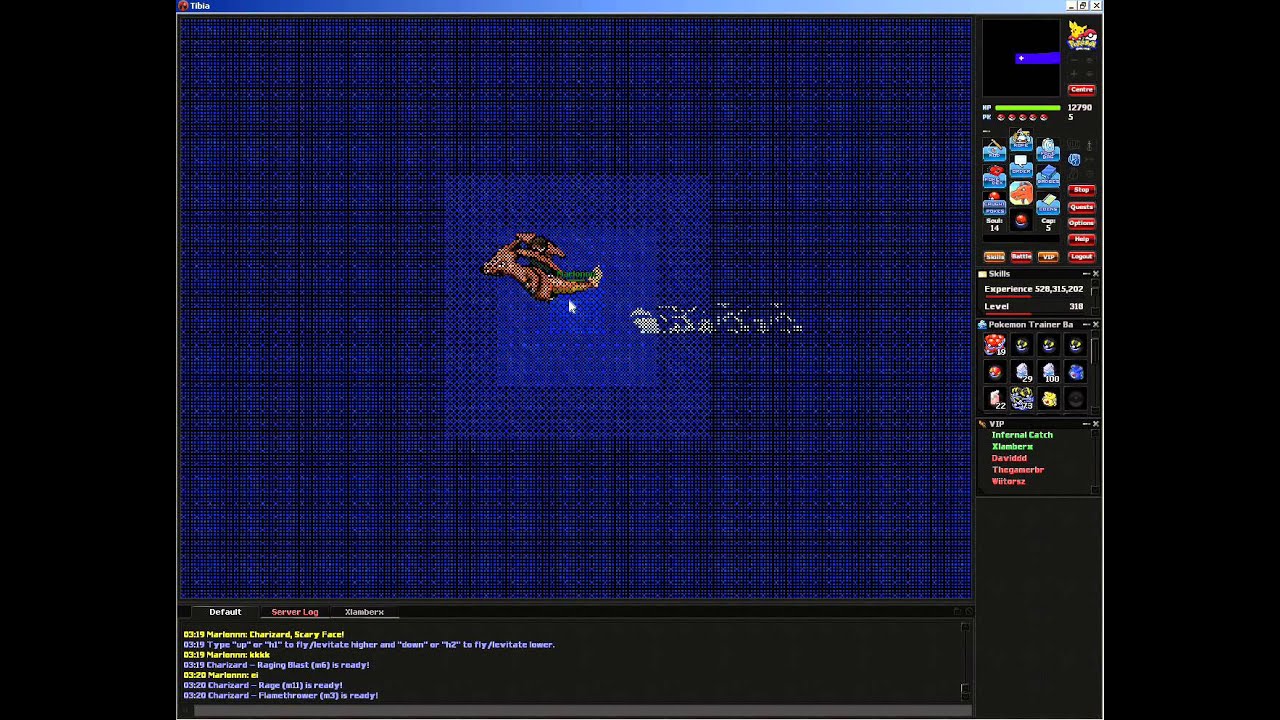Select the fist combat mode icon
This screenshot has height=720, width=1280.
1073,159
